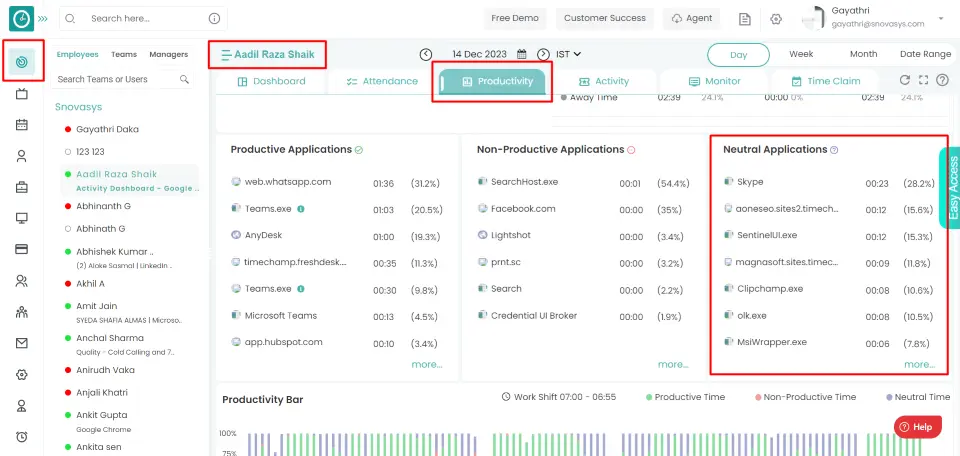This screenshot has height=456, width=960.
Task: Open the date picker calendar icon
Action: (522, 54)
